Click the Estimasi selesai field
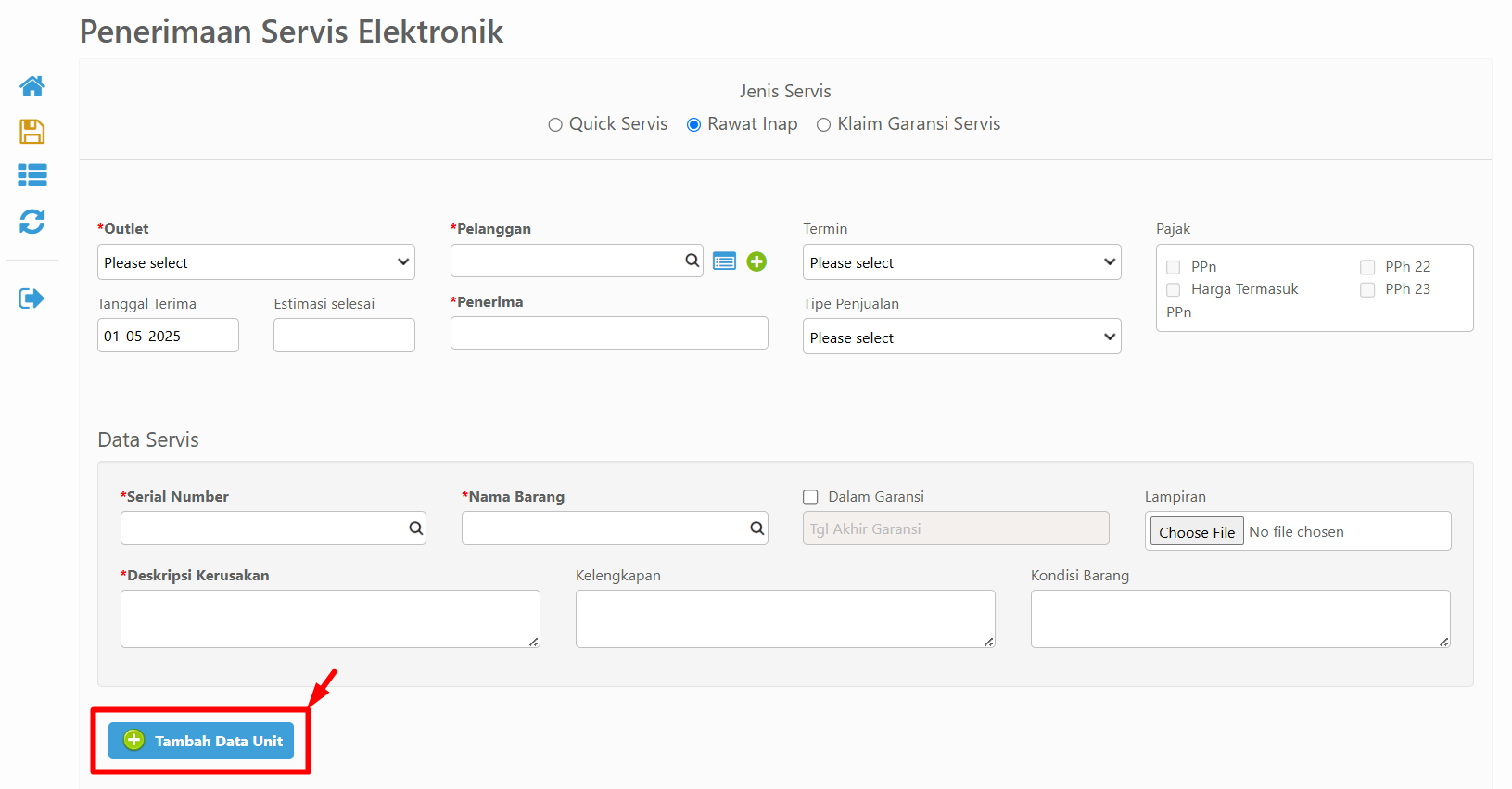Image resolution: width=1512 pixels, height=789 pixels. (x=344, y=336)
